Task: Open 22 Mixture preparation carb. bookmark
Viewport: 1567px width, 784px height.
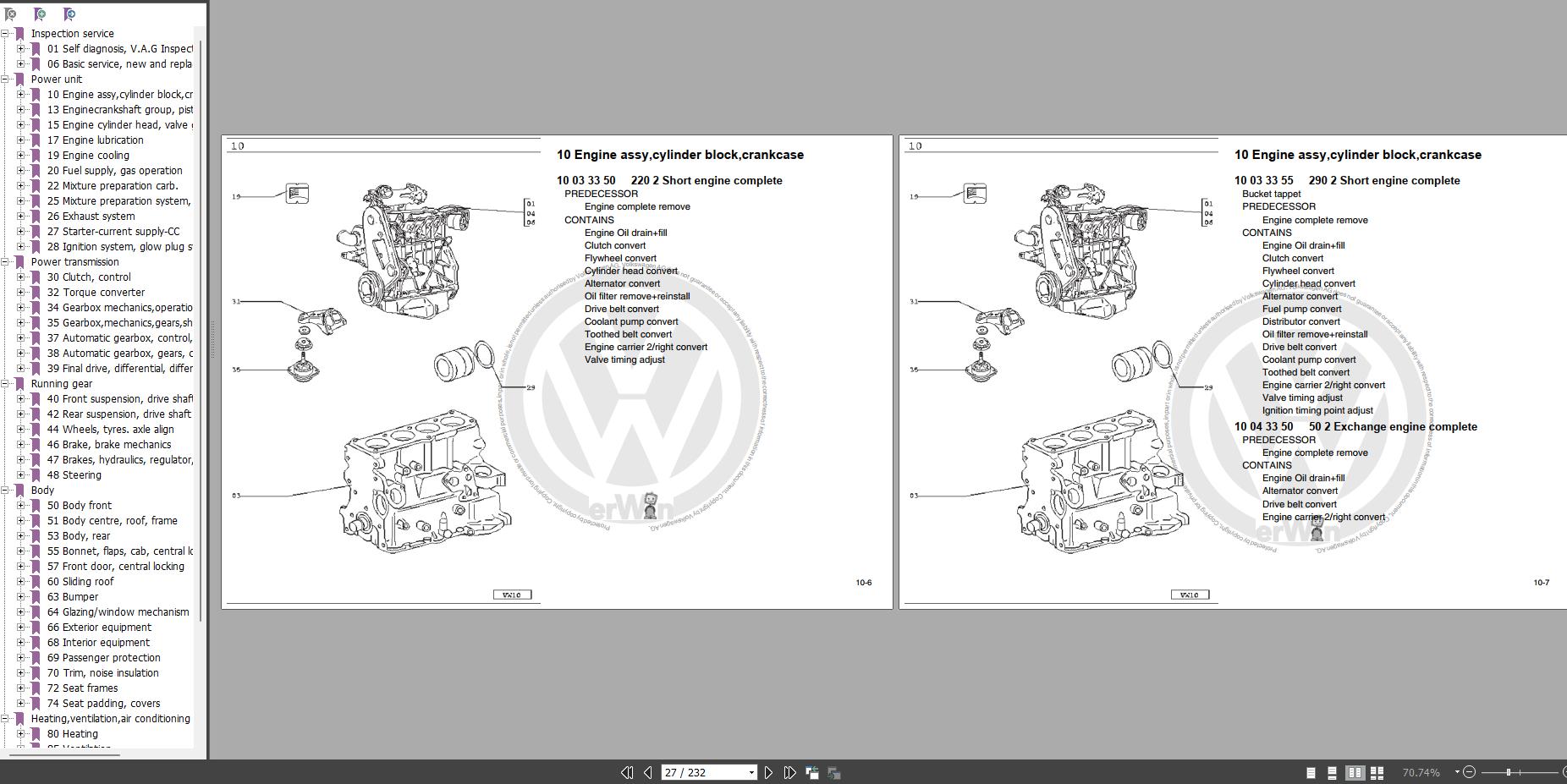Action: coord(113,186)
